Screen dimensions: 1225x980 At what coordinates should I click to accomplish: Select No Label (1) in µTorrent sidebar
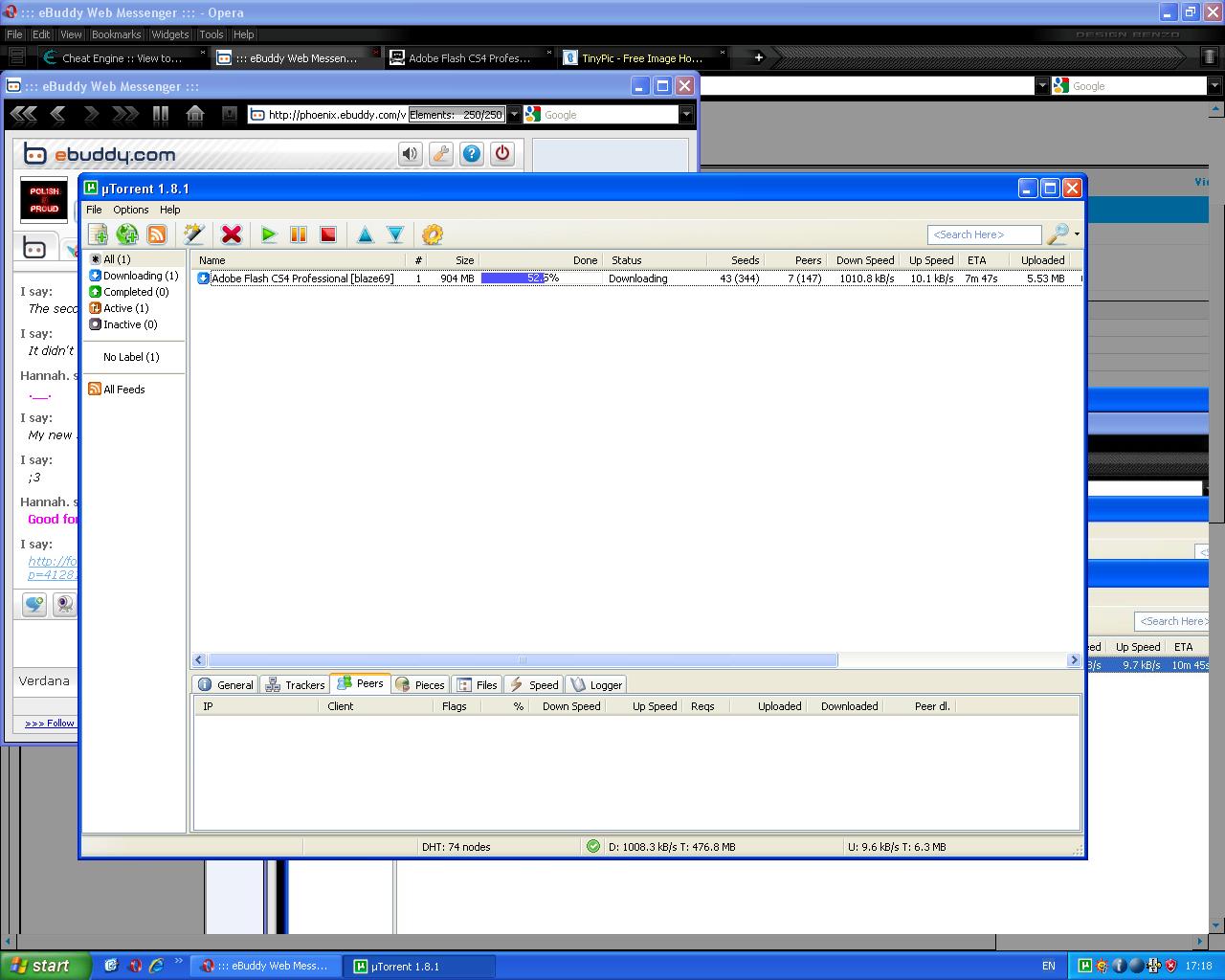point(131,357)
